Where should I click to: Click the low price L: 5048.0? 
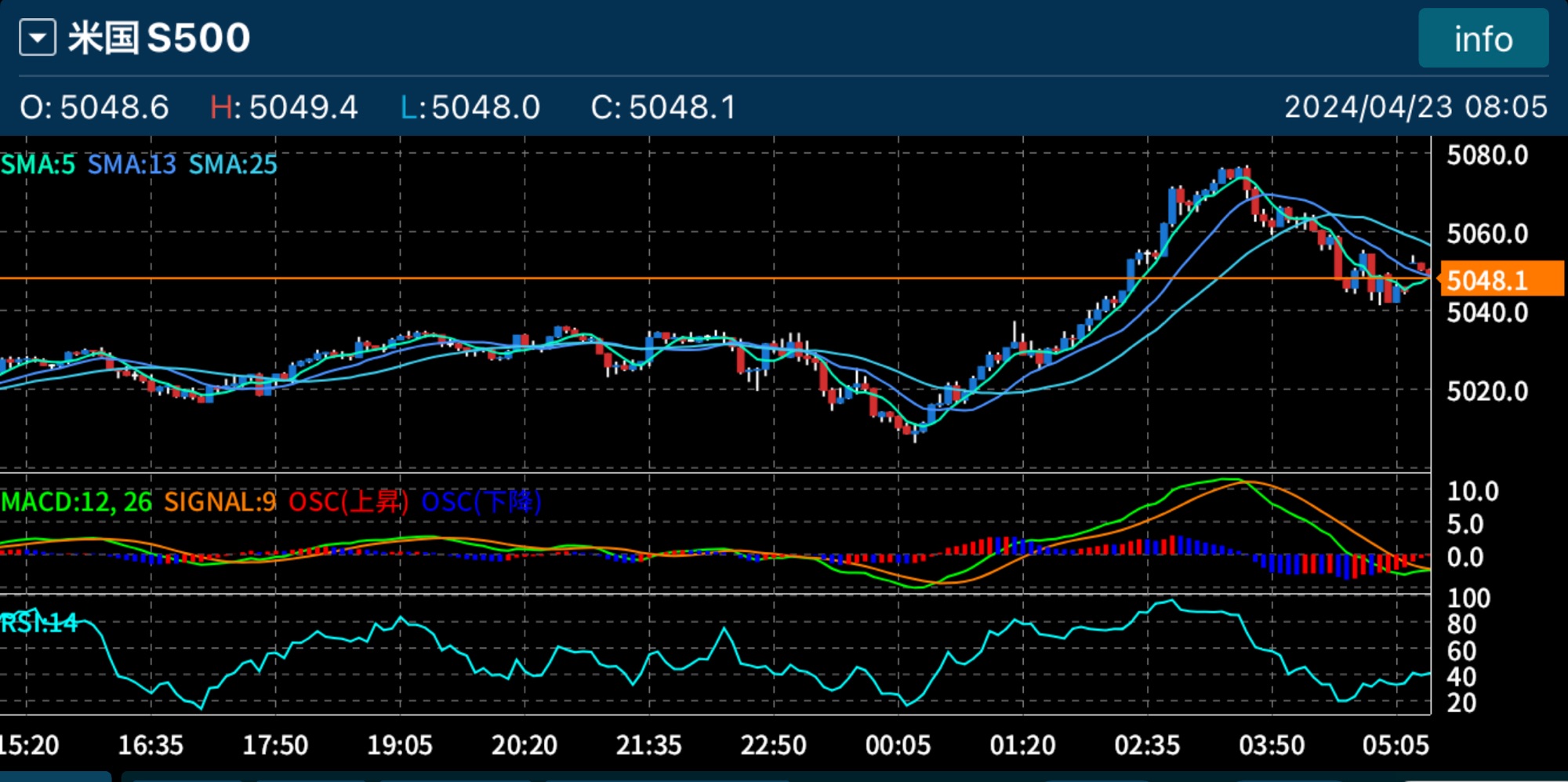coord(470,107)
